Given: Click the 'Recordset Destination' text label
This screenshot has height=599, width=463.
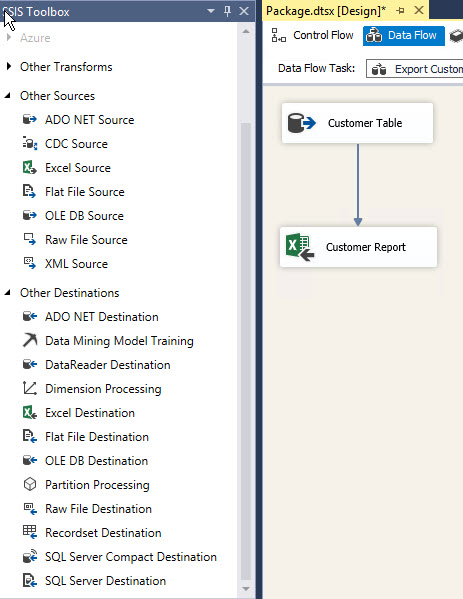Looking at the screenshot, I should point(103,533).
